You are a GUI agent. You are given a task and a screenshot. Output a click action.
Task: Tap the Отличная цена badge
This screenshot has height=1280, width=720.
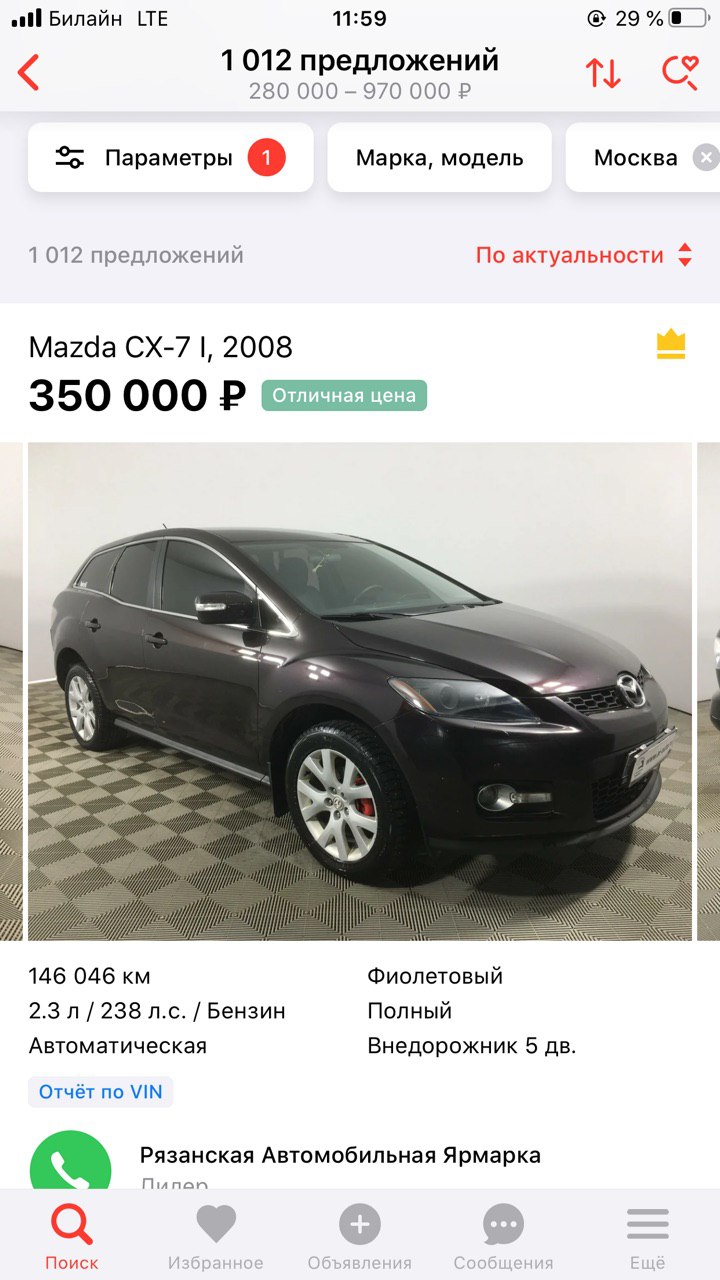[x=344, y=395]
